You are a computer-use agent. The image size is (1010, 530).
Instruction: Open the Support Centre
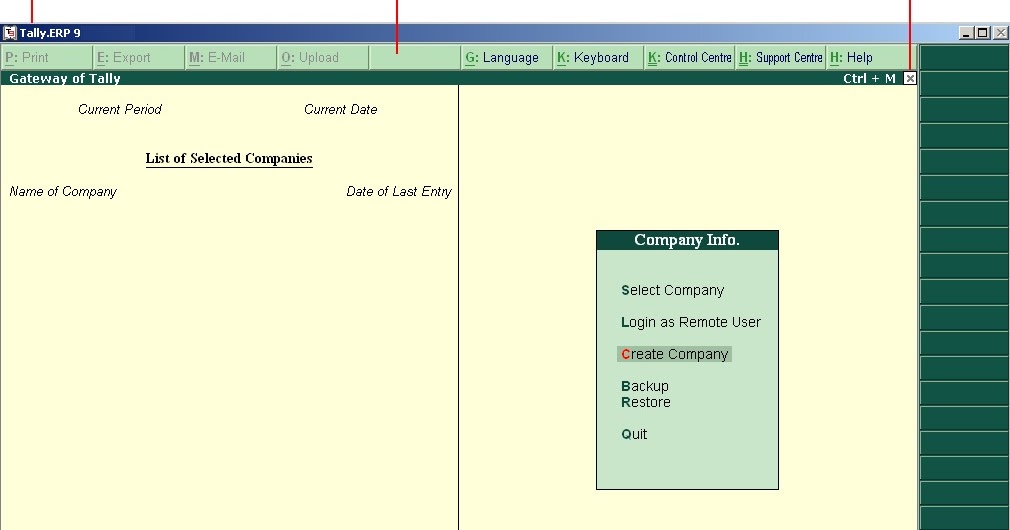coord(781,57)
